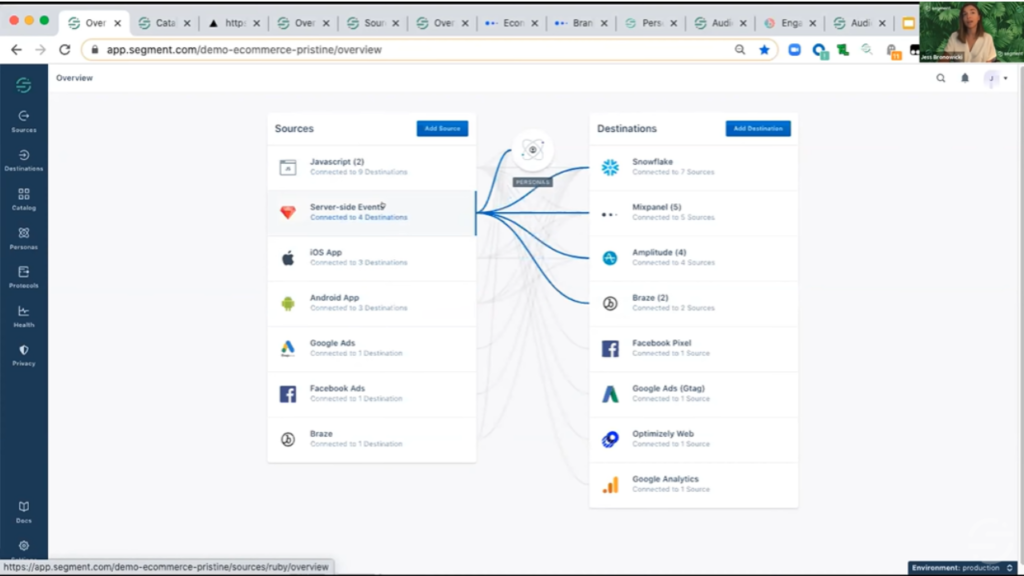The width and height of the screenshot is (1024, 576).
Task: Click the red gem Server-side Events icon
Action: (287, 212)
